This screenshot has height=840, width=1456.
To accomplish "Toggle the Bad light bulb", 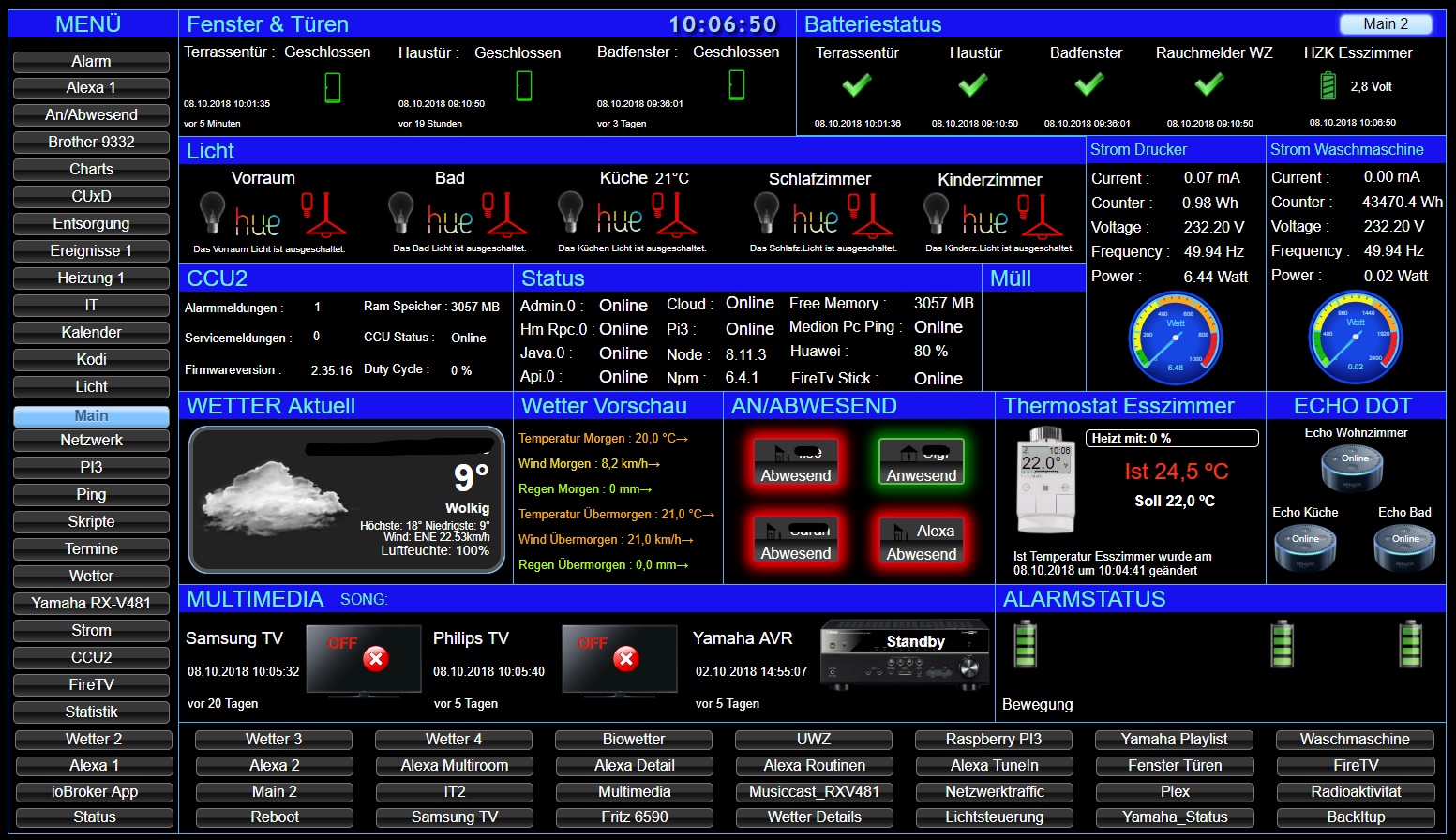I will click(x=401, y=213).
